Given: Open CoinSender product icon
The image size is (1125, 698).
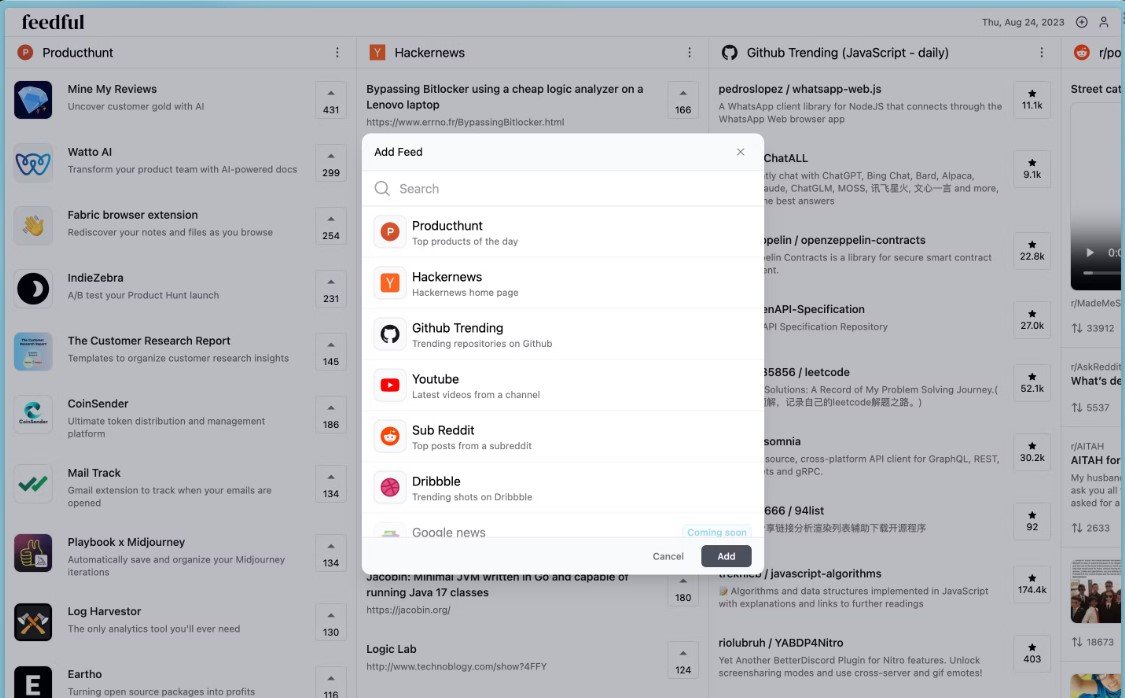Looking at the screenshot, I should tap(33, 415).
